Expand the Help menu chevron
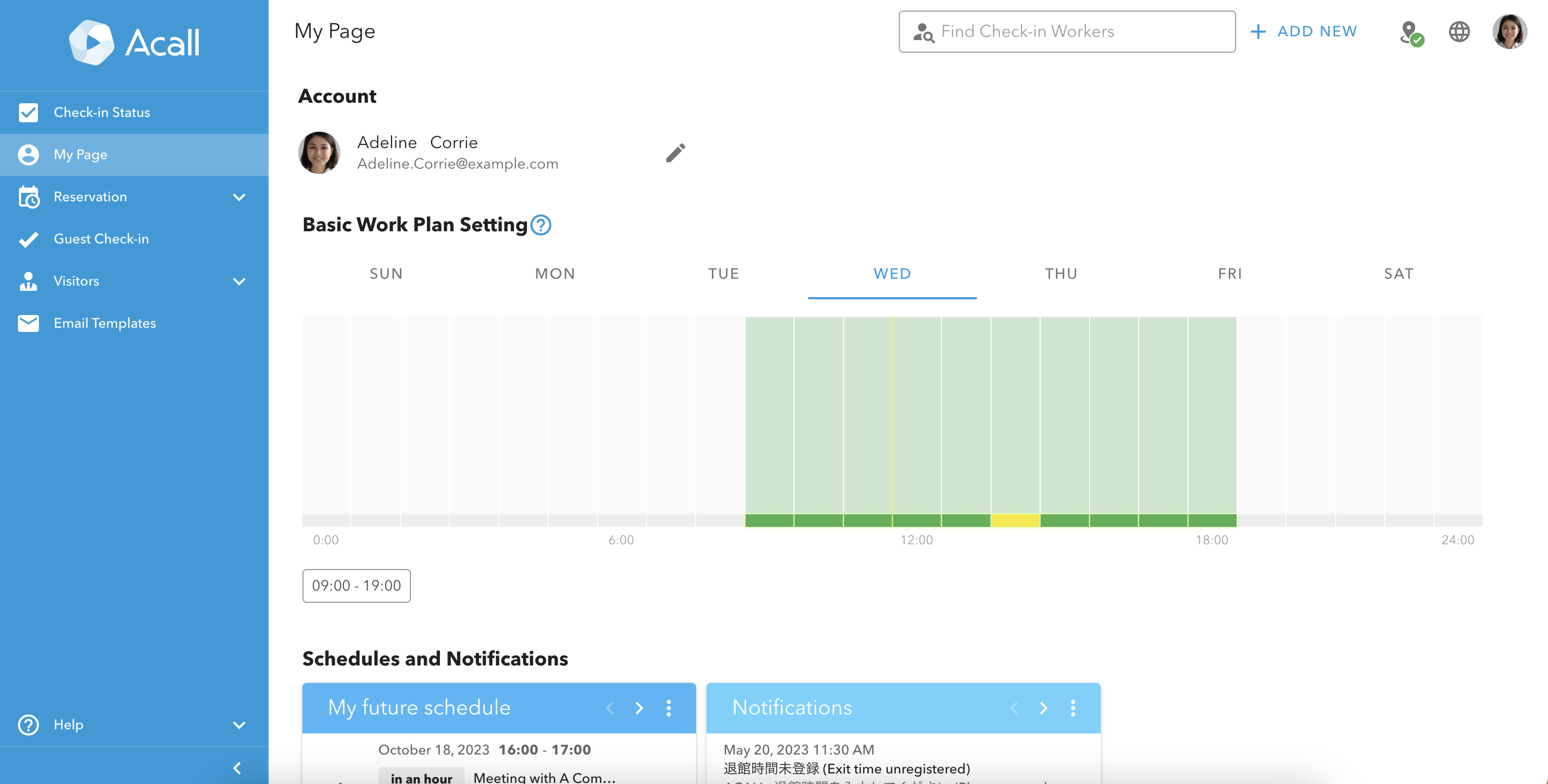 [x=239, y=724]
